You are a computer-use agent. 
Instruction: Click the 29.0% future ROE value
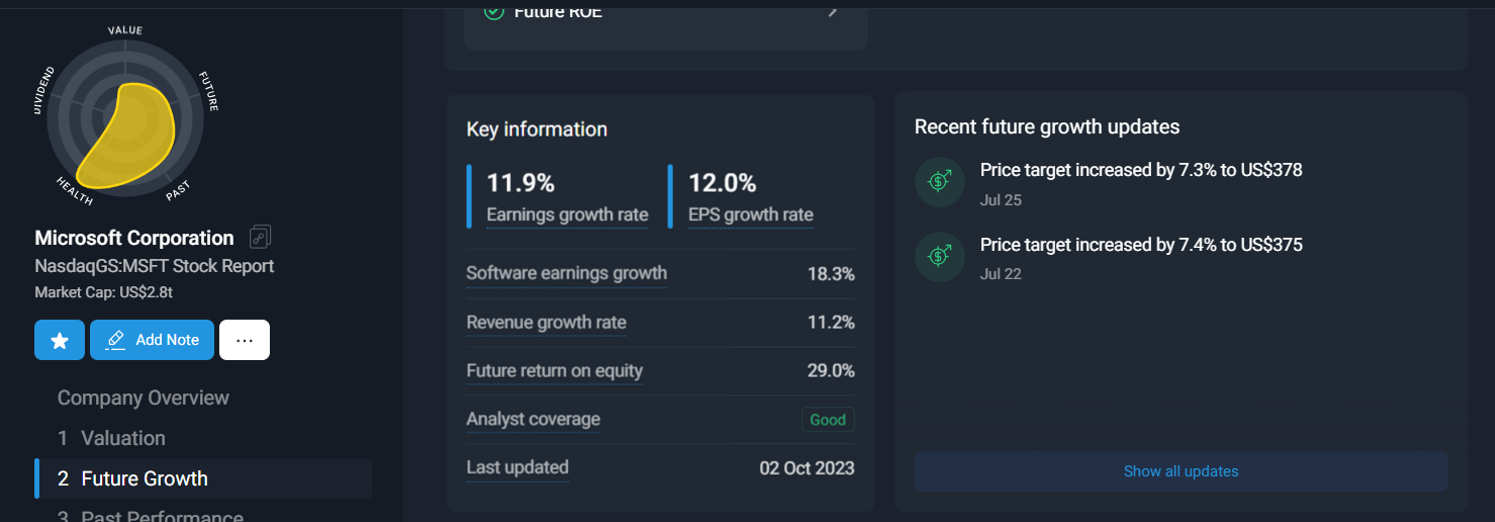[x=831, y=371]
